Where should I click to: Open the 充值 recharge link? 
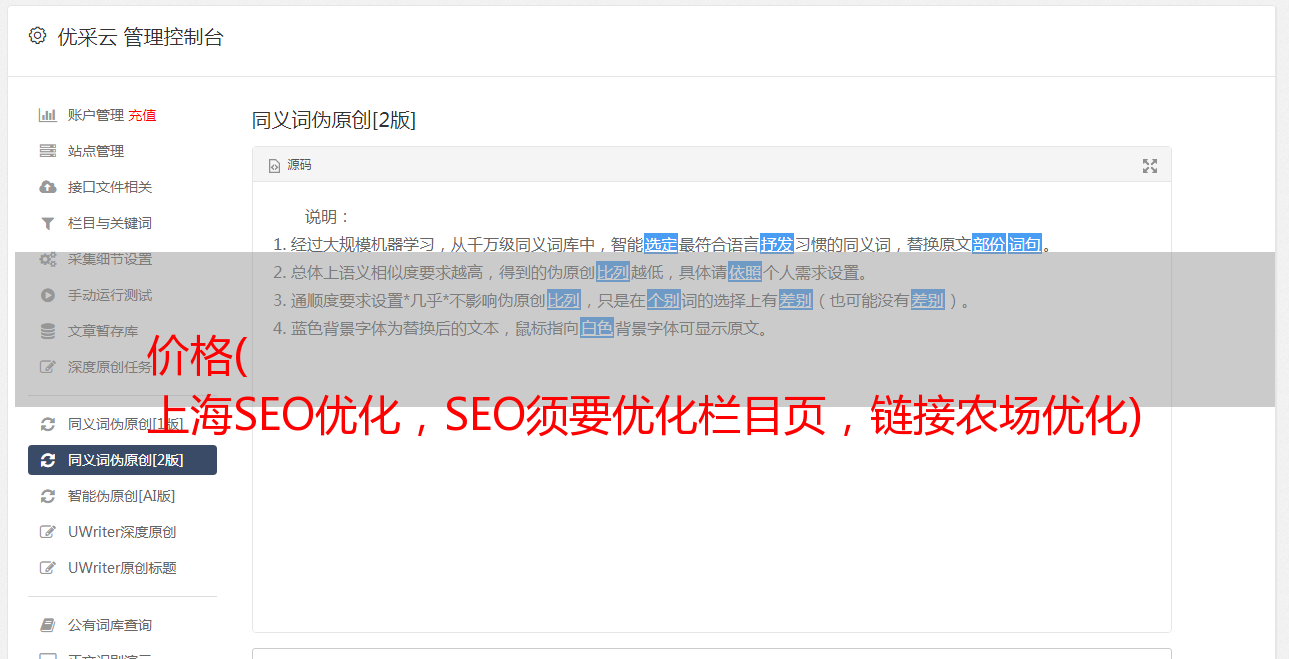142,115
